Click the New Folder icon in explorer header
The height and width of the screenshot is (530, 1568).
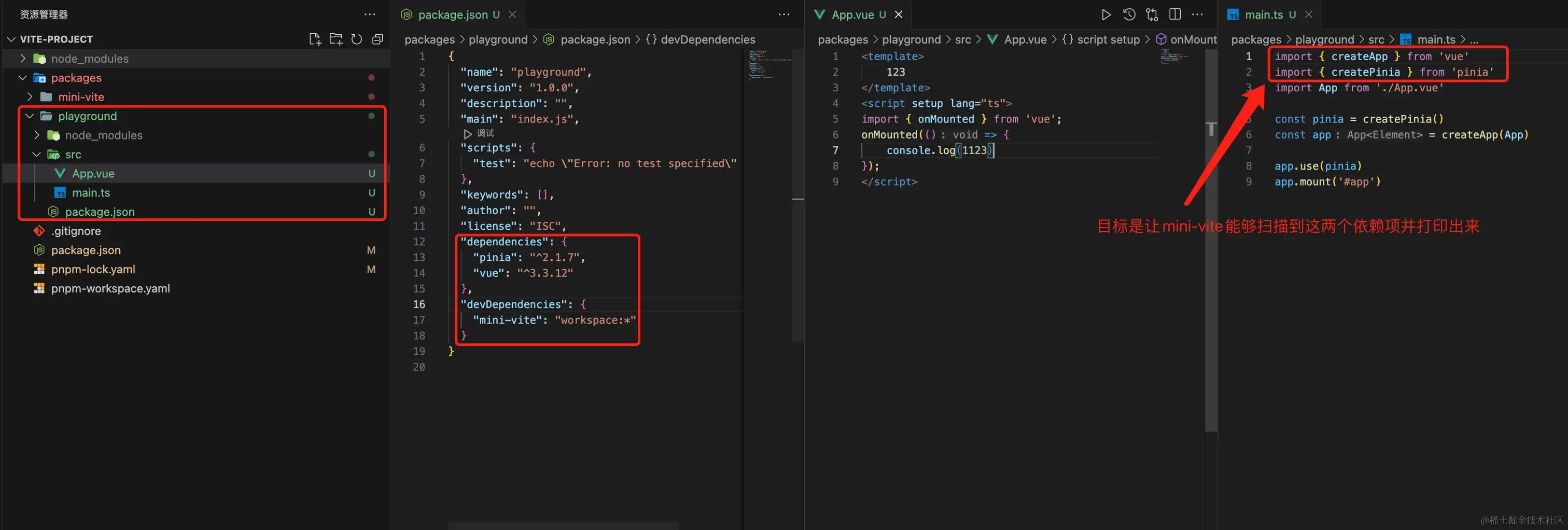[336, 39]
